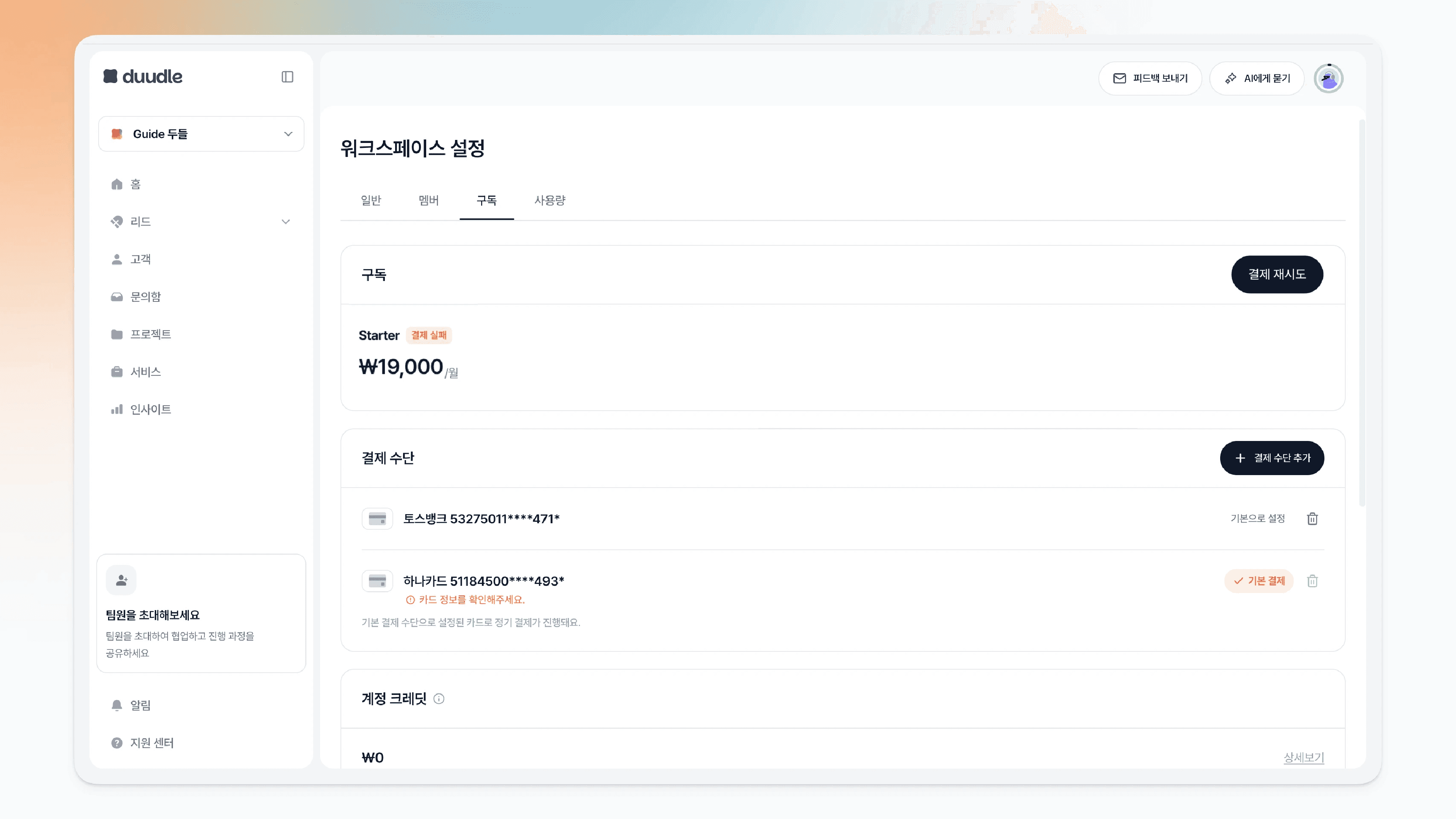This screenshot has width=1456, height=819.
Task: Click the bar chart icon beside 인사이트
Action: coord(117,409)
